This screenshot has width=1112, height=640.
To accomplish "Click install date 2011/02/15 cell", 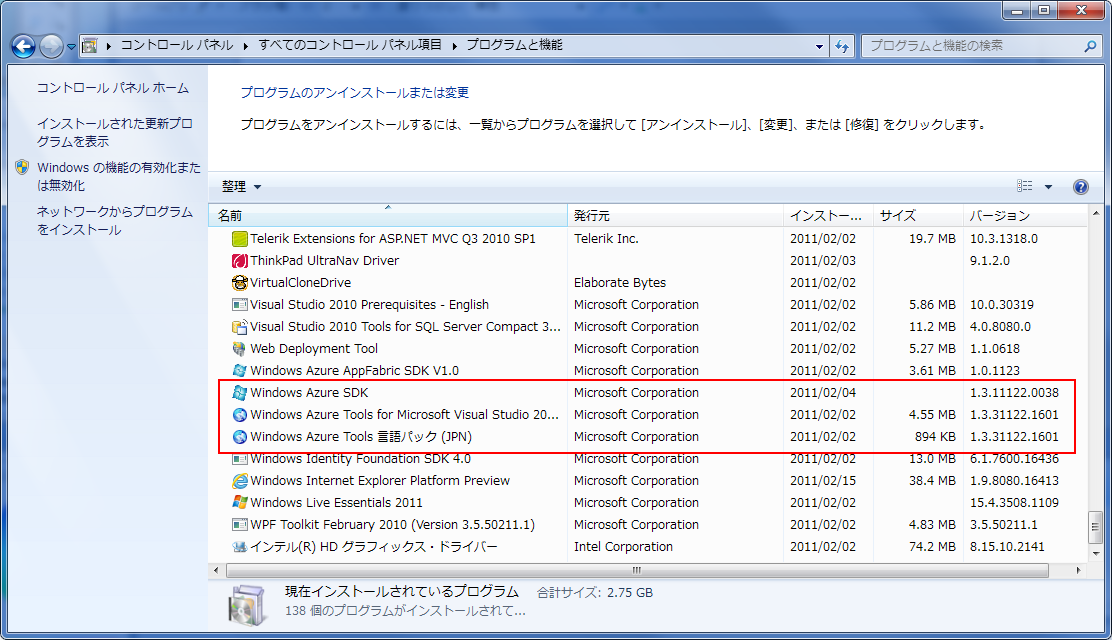I will [x=823, y=481].
